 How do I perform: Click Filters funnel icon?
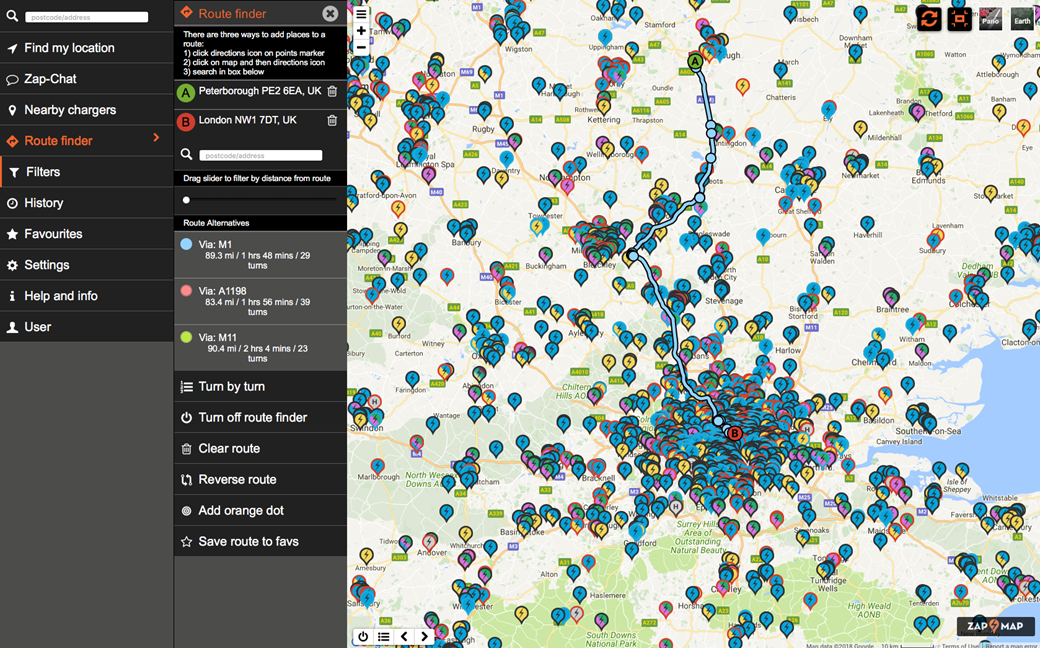pyautogui.click(x=14, y=172)
